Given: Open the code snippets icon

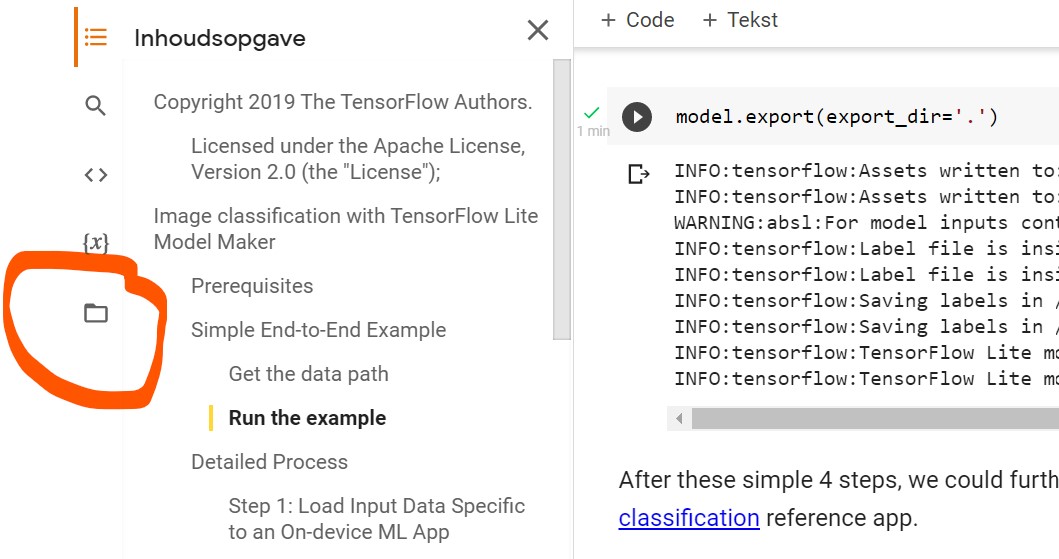Looking at the screenshot, I should tap(95, 175).
